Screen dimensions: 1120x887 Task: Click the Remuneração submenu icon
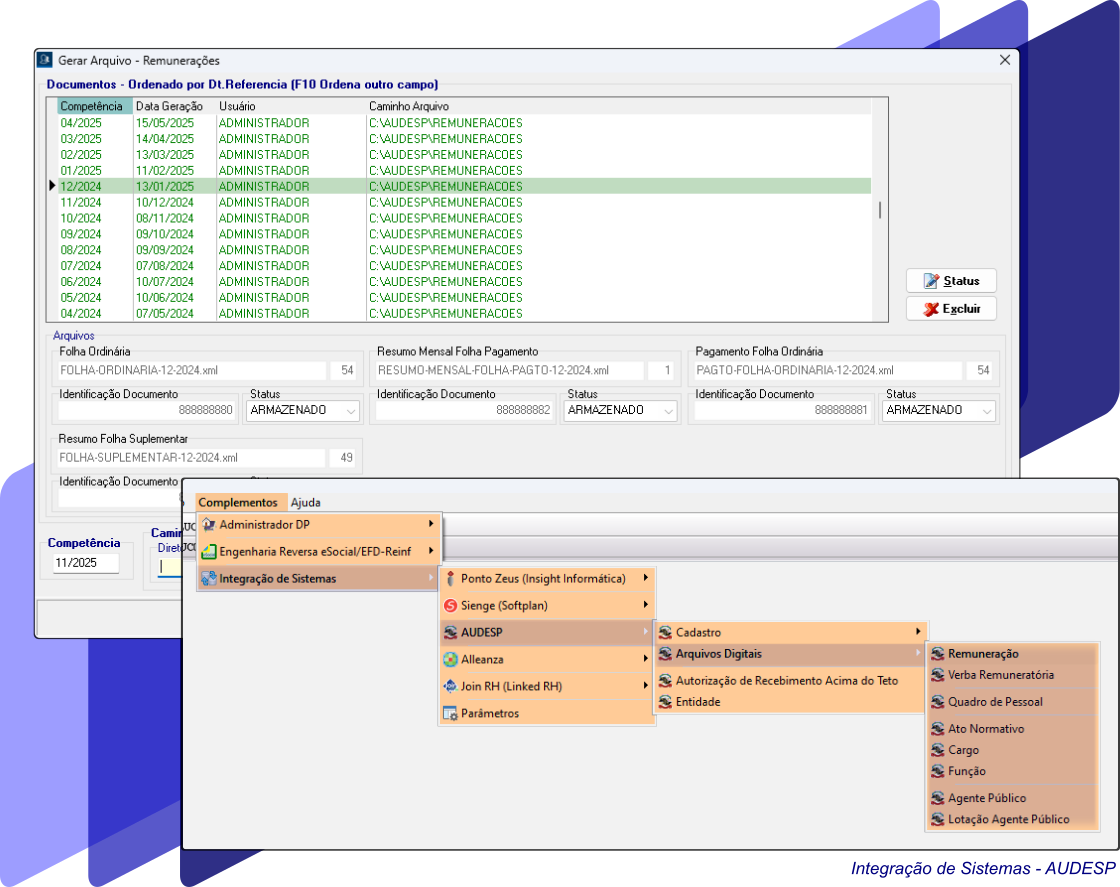click(937, 654)
